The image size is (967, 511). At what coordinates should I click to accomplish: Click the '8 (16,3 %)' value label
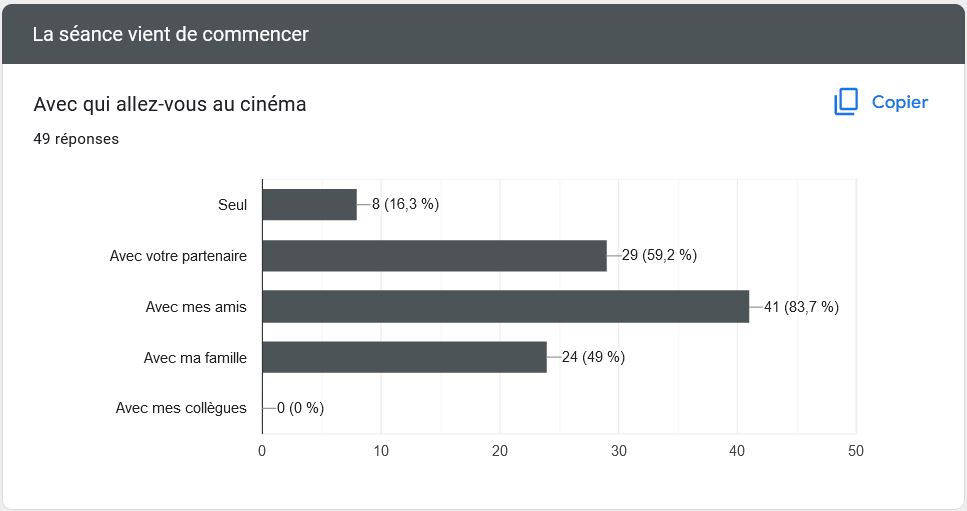[405, 204]
